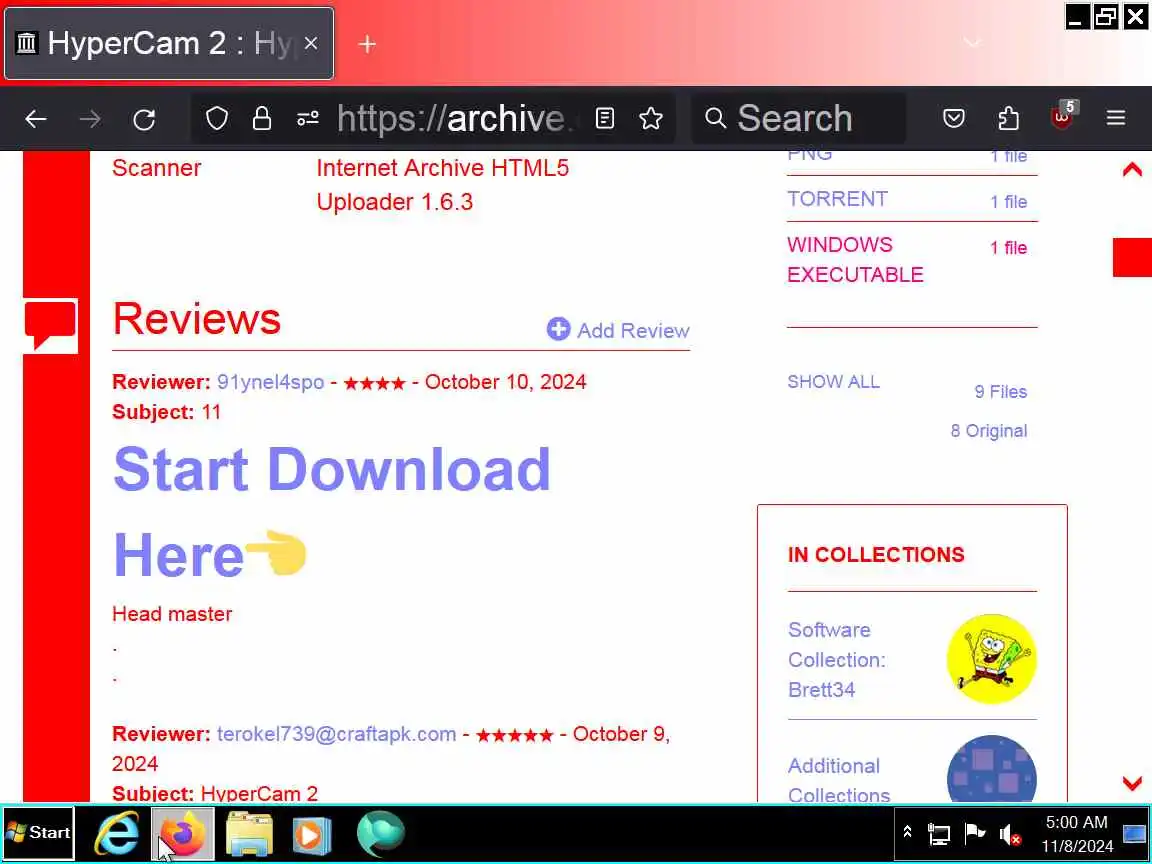Open File Explorer folder taskbar icon
The height and width of the screenshot is (864, 1152).
[x=249, y=834]
